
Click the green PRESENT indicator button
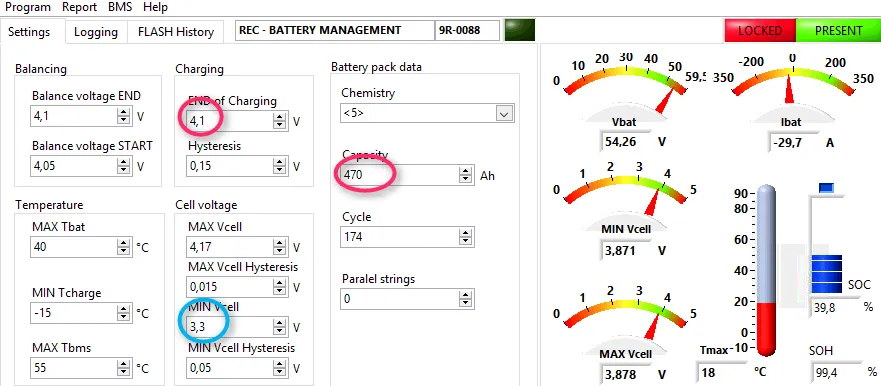838,30
